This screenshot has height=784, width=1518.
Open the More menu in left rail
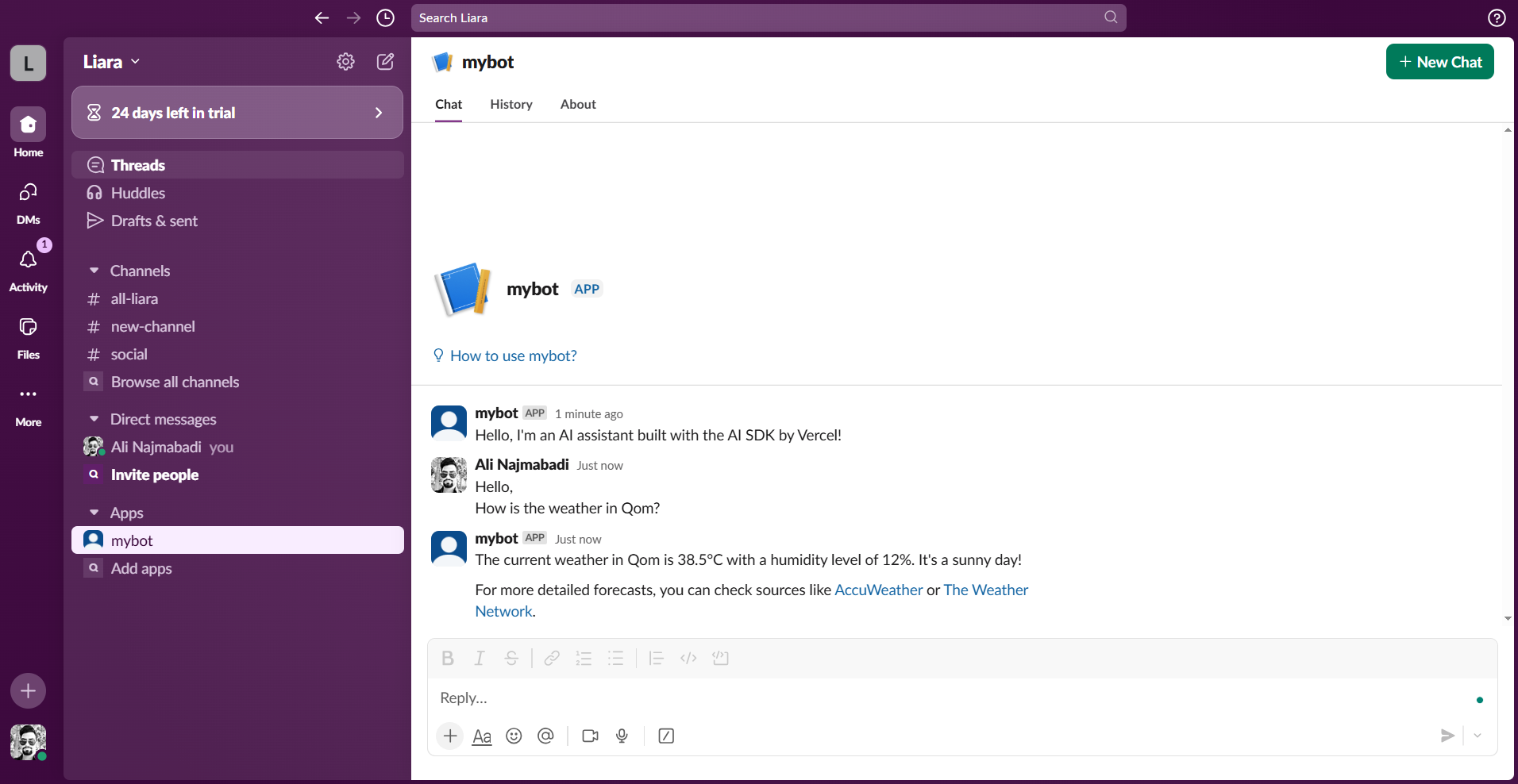click(x=28, y=405)
